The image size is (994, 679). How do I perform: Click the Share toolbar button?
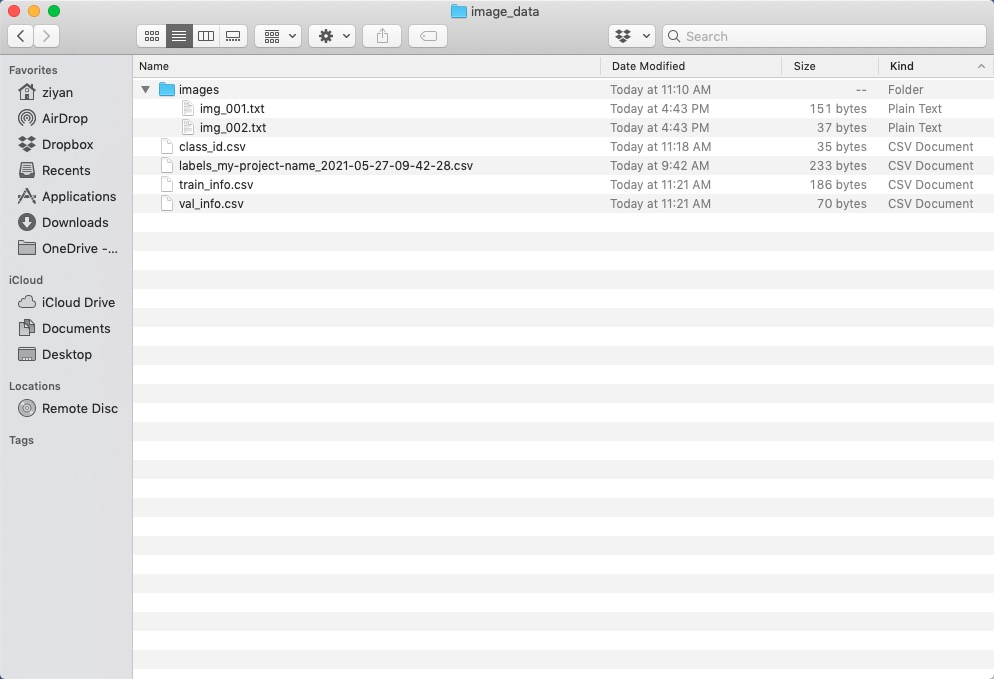pyautogui.click(x=382, y=36)
